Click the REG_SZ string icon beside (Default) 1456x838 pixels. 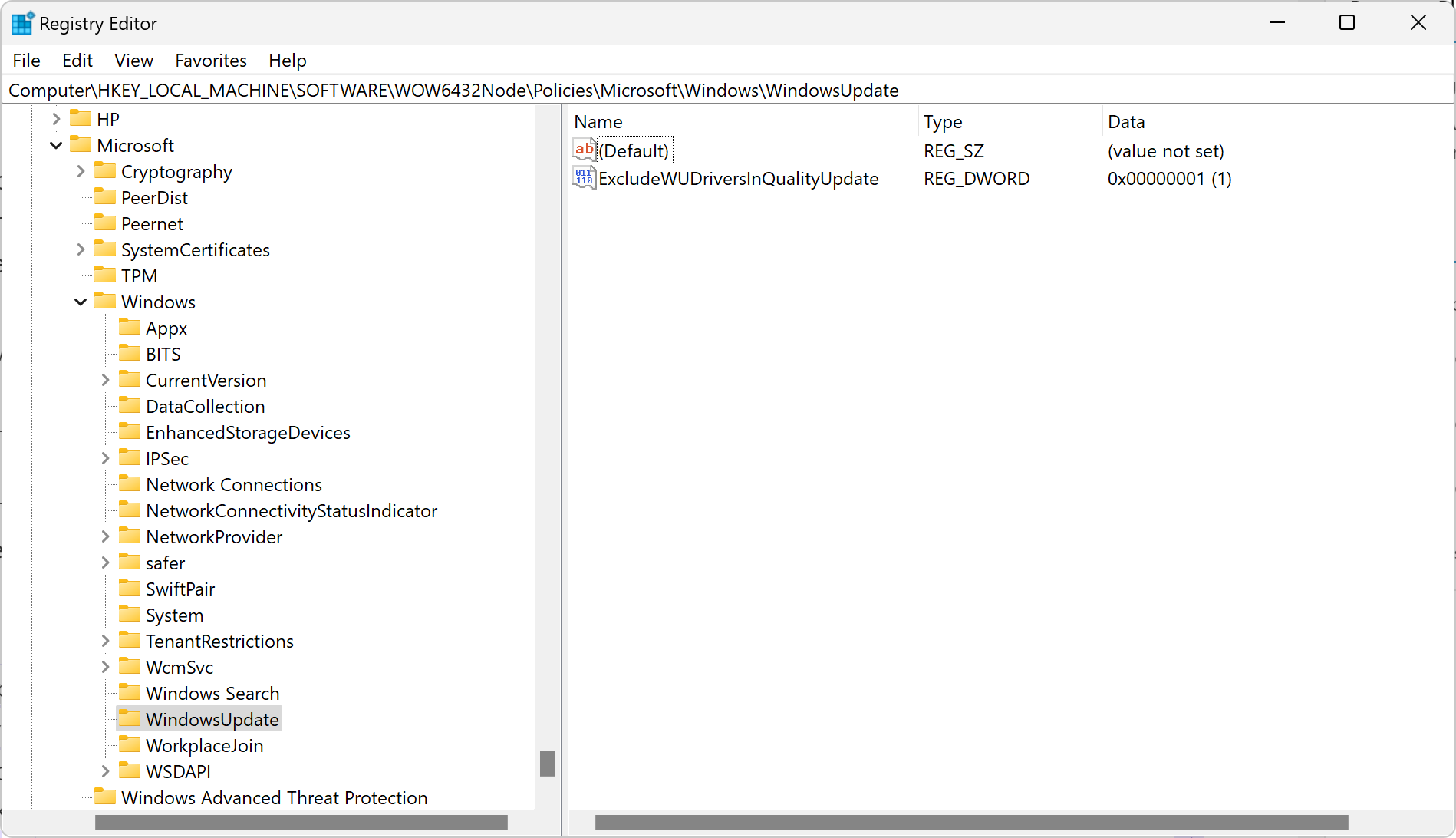click(584, 149)
